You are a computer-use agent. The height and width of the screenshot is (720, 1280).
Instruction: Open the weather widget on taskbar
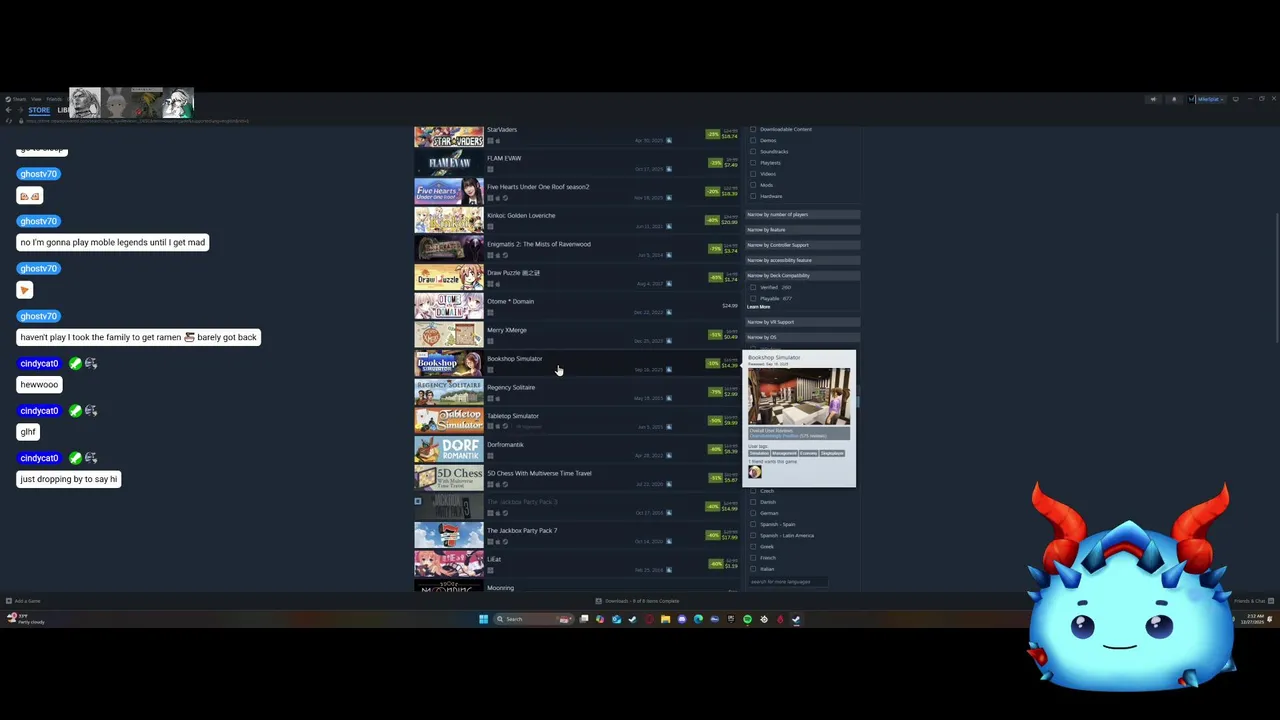tap(25, 619)
